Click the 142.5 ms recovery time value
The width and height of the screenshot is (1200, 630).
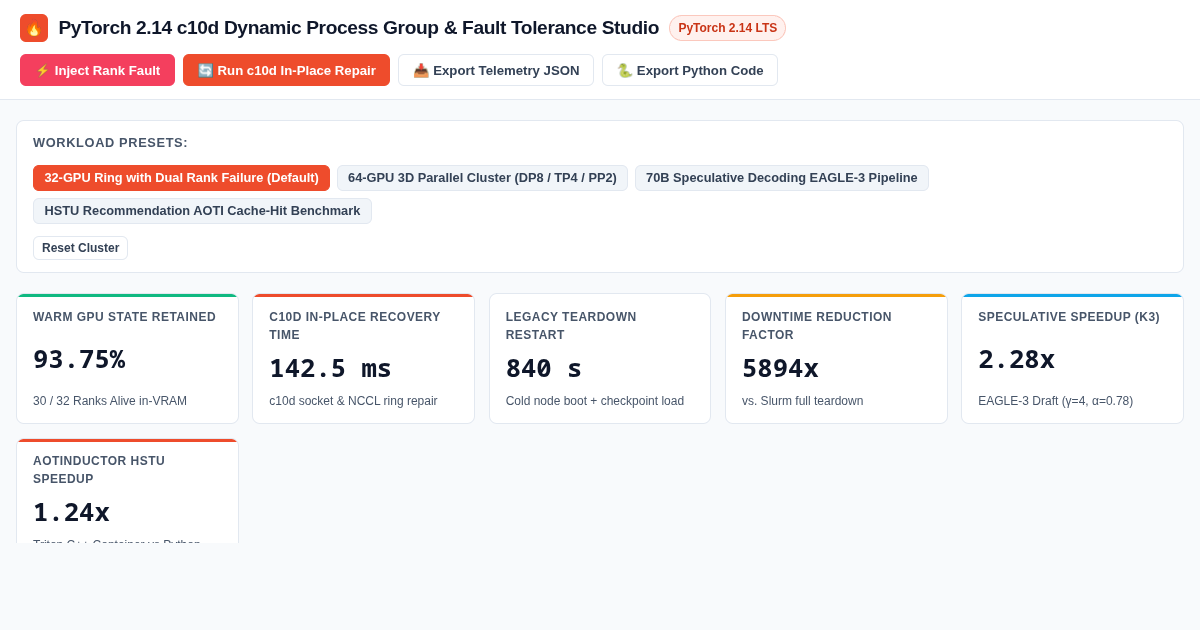330,368
